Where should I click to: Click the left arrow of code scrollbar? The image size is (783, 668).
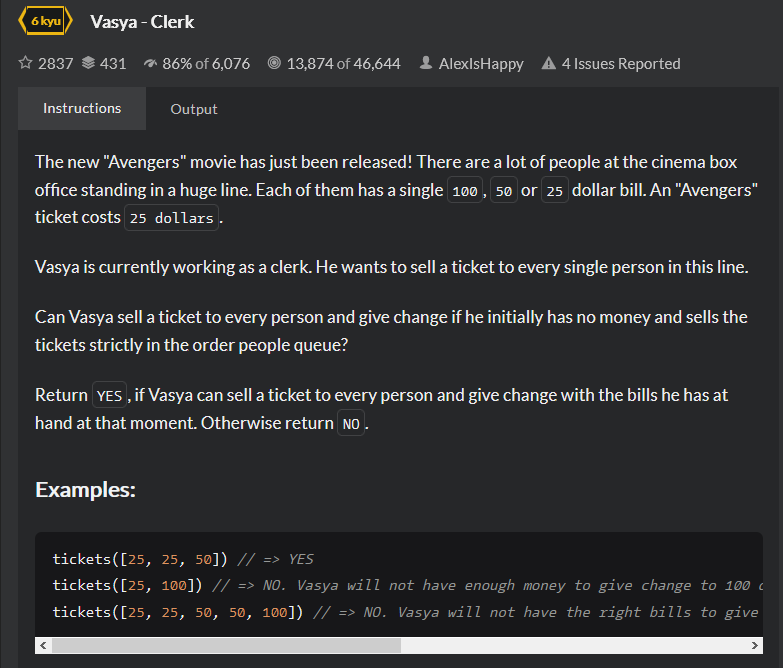[43, 645]
